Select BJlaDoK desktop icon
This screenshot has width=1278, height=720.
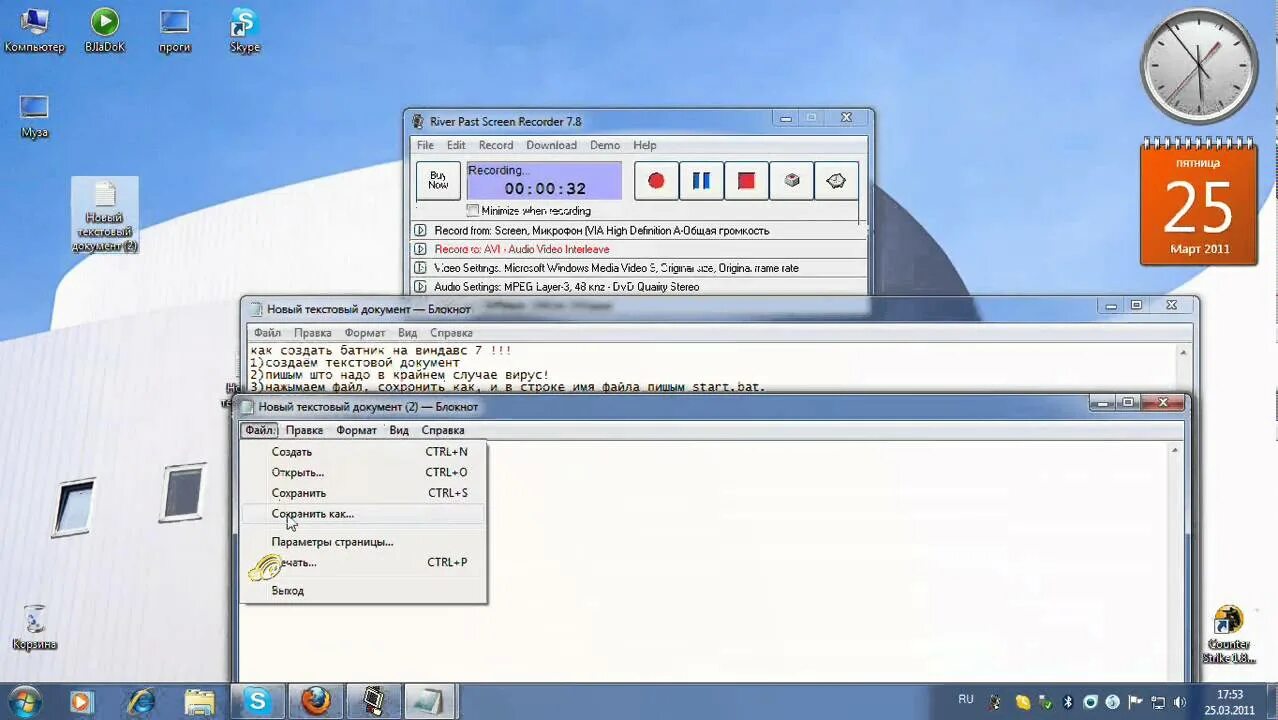point(105,31)
